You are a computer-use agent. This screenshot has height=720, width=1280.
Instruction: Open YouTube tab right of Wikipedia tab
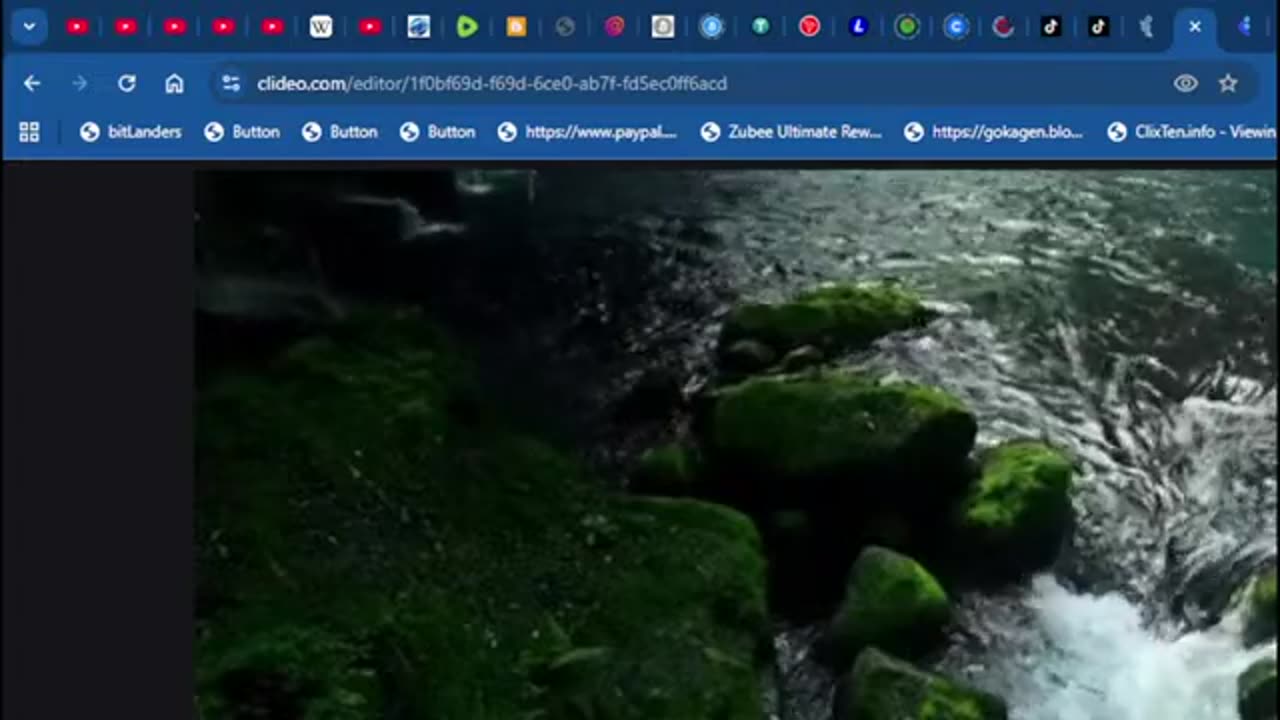(370, 27)
